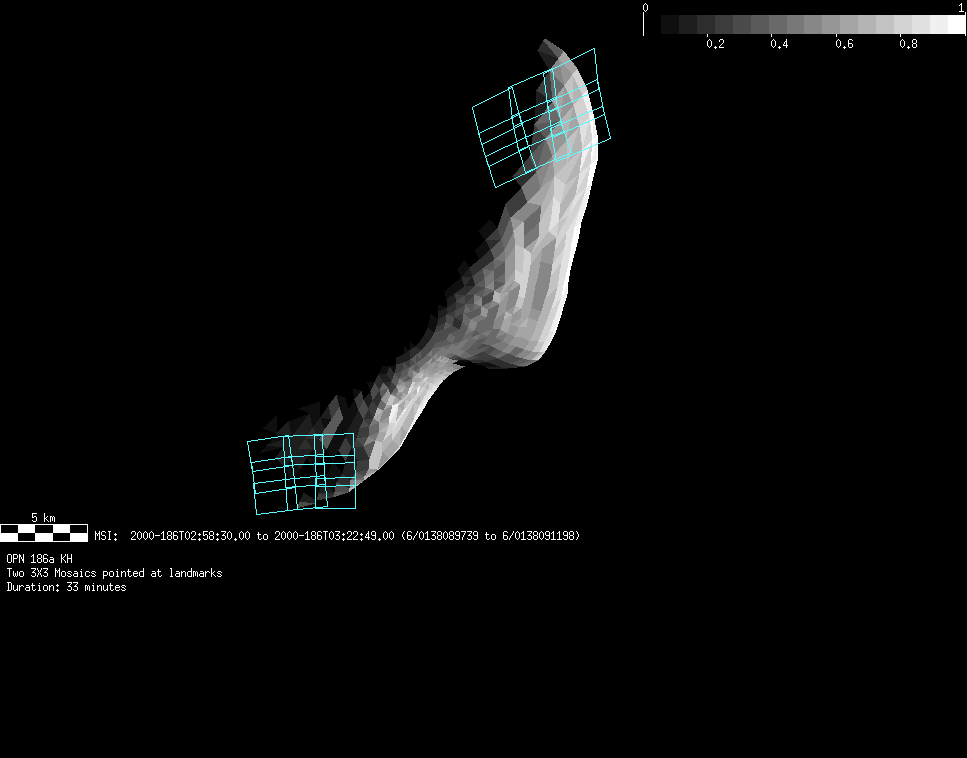Click the checkered 5 km scale bar
The height and width of the screenshot is (758, 967).
click(x=43, y=533)
